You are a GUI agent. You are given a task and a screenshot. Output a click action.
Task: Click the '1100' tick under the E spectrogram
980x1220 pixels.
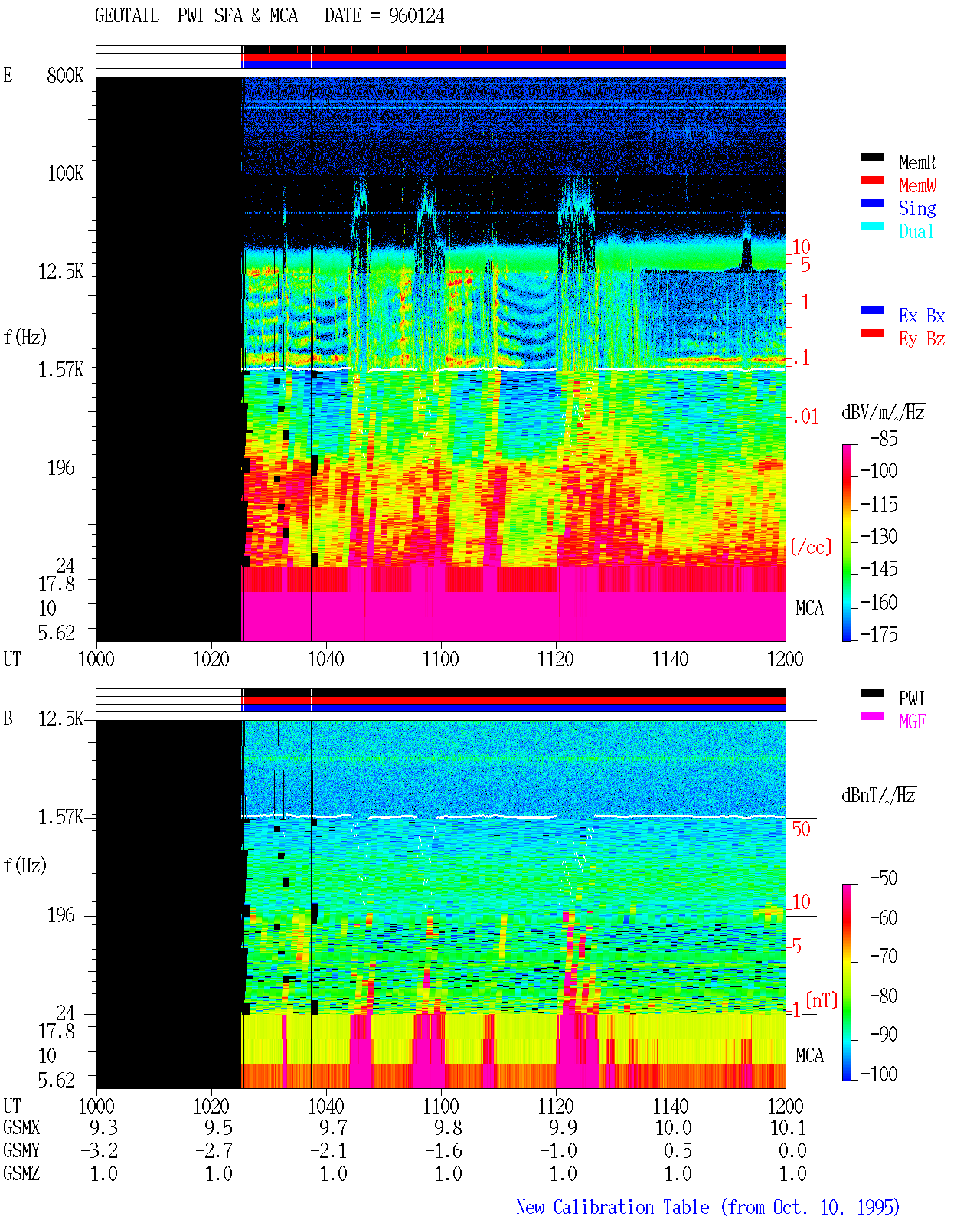point(441,659)
